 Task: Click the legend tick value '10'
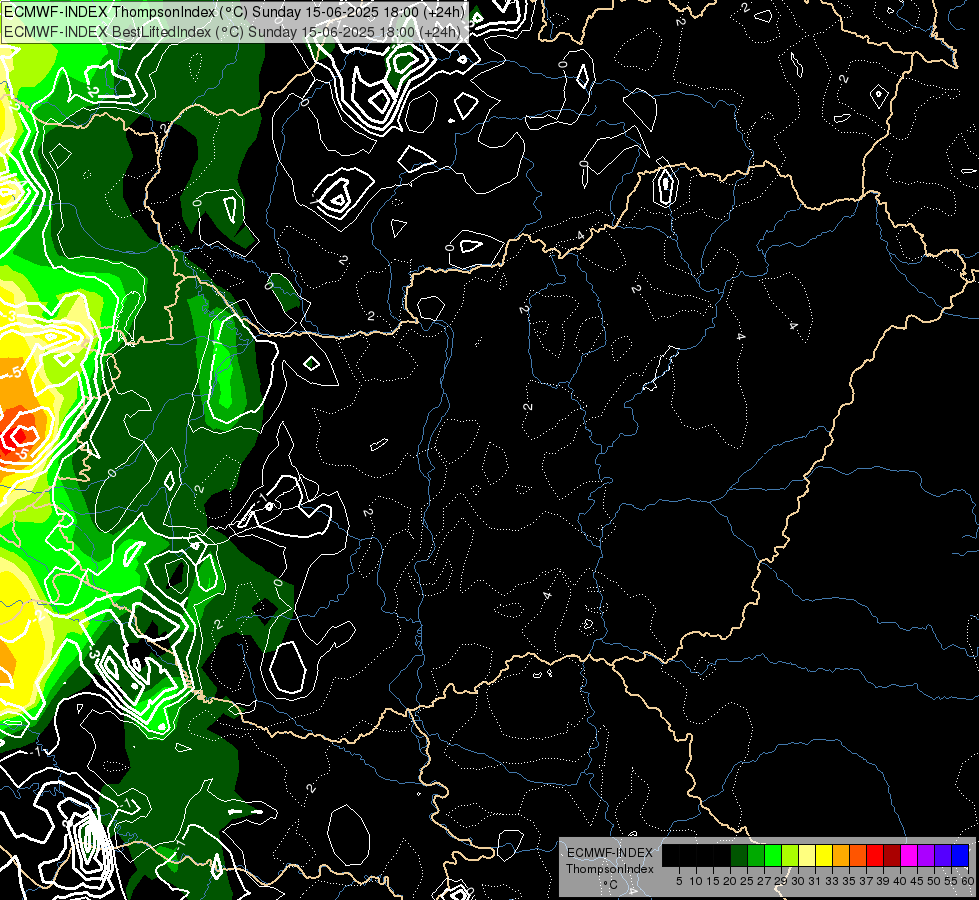(696, 881)
